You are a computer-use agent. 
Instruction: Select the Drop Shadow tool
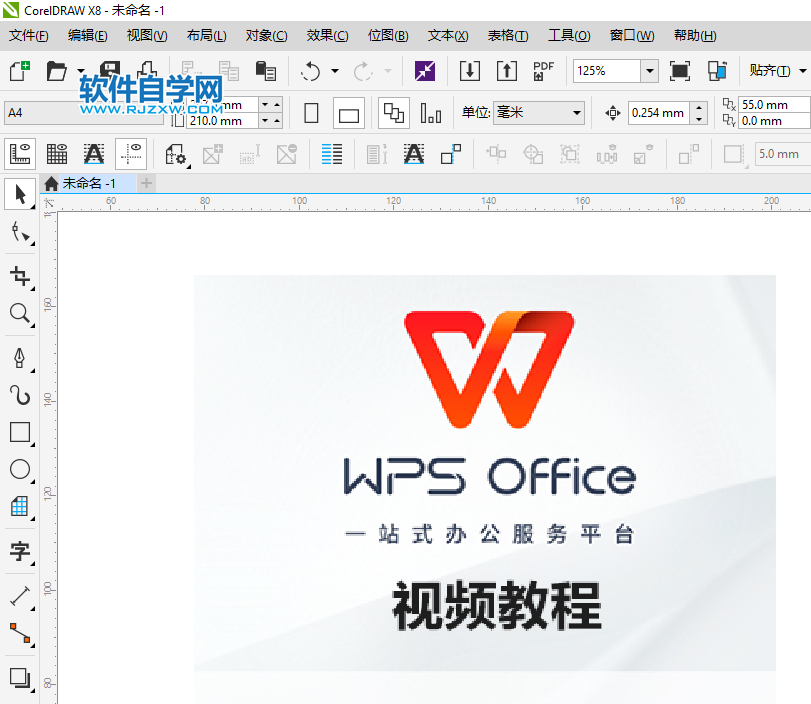point(20,677)
